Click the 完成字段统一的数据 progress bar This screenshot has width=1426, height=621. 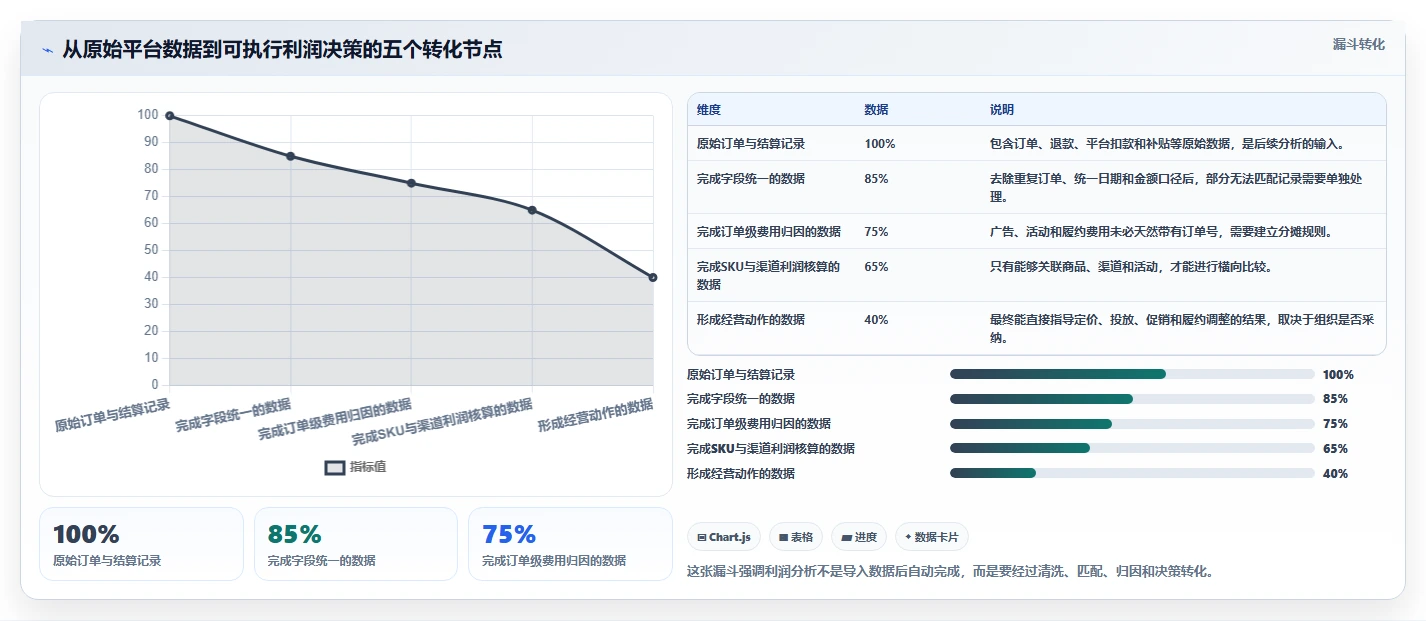tap(1132, 399)
